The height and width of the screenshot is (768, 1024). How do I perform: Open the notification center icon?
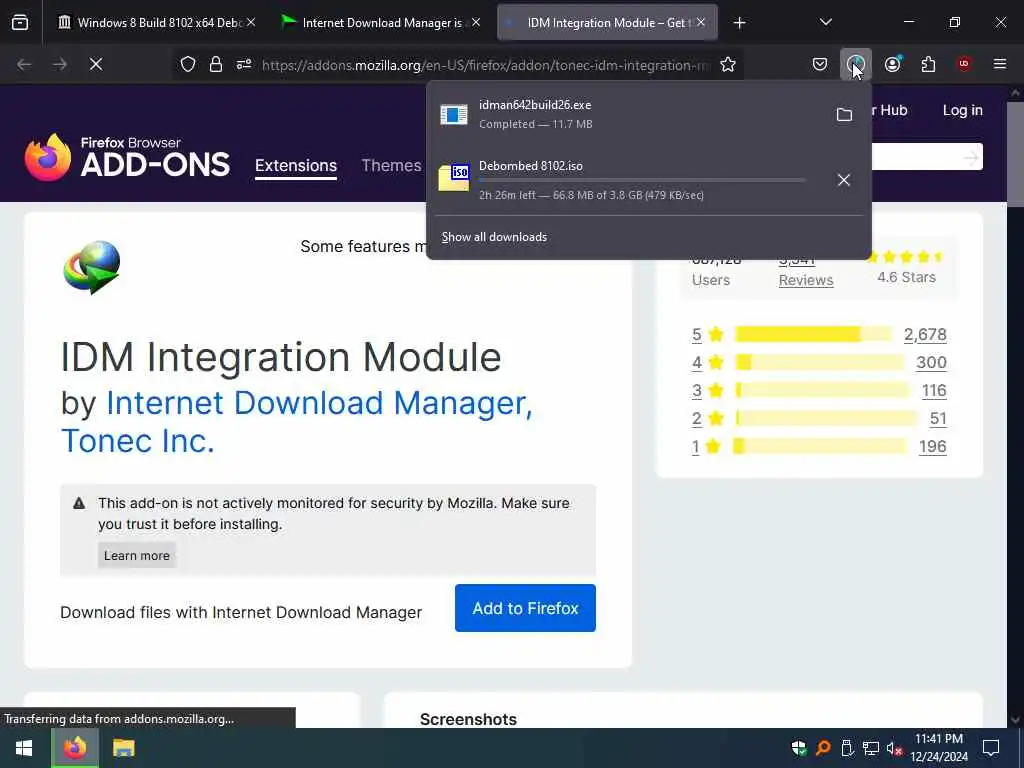(991, 748)
